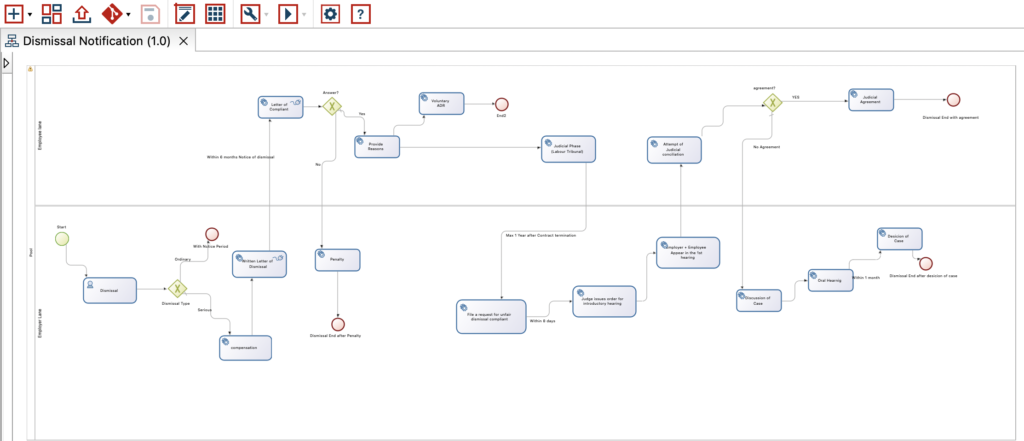Click the Oral Hearing task box
Image resolution: width=1024 pixels, height=441 pixels.
829,280
